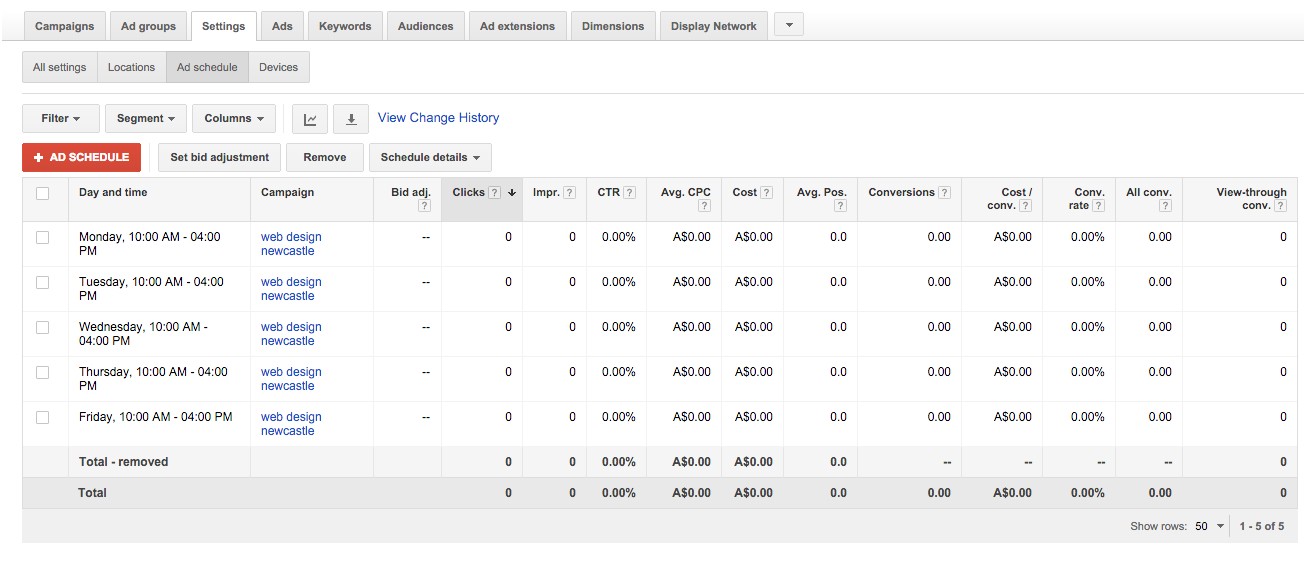Select the Settings tab
This screenshot has height=567, width=1304.
pos(223,26)
